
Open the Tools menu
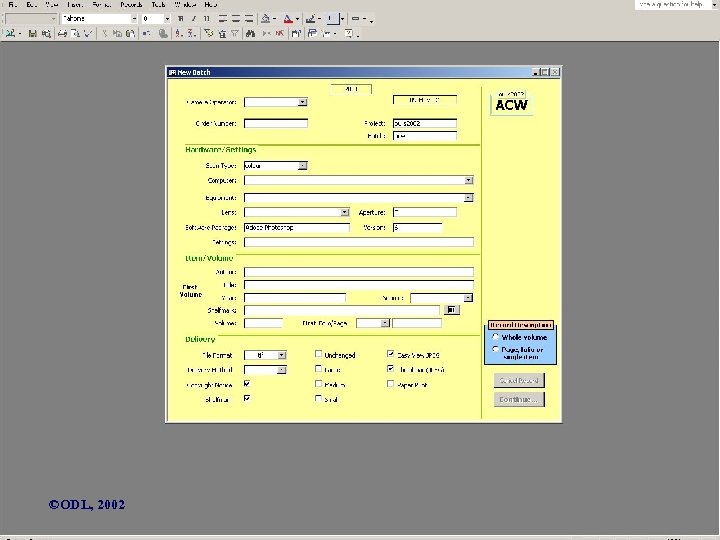(158, 5)
